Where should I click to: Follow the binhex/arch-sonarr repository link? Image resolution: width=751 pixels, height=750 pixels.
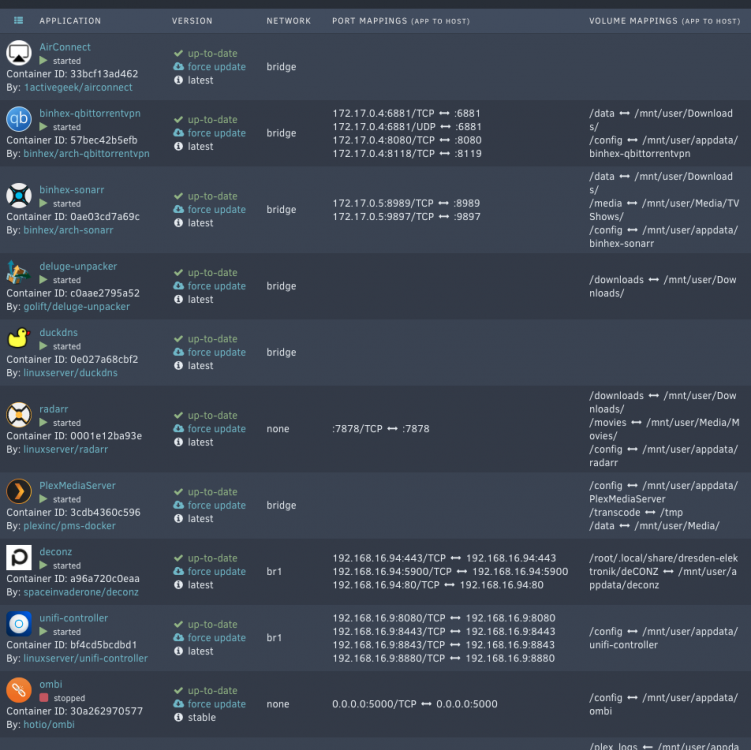click(68, 230)
